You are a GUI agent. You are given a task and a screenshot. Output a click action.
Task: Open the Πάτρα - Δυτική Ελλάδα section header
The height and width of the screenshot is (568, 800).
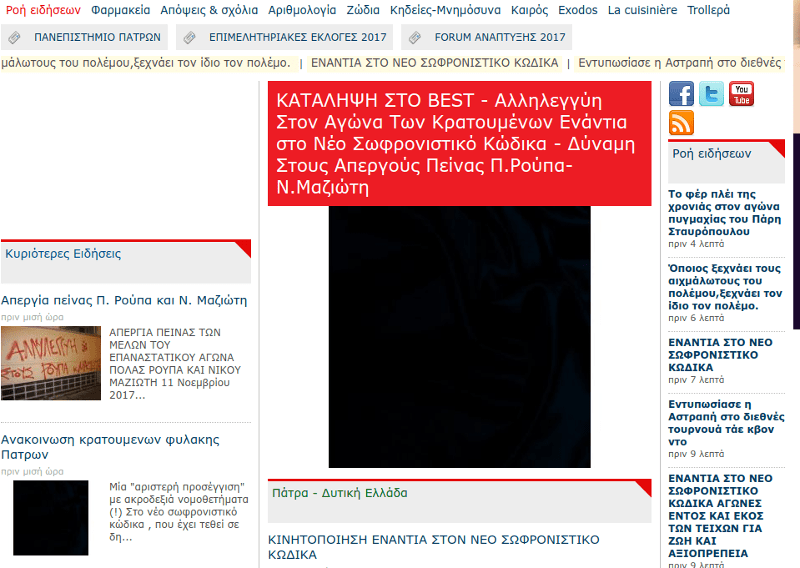coord(340,493)
